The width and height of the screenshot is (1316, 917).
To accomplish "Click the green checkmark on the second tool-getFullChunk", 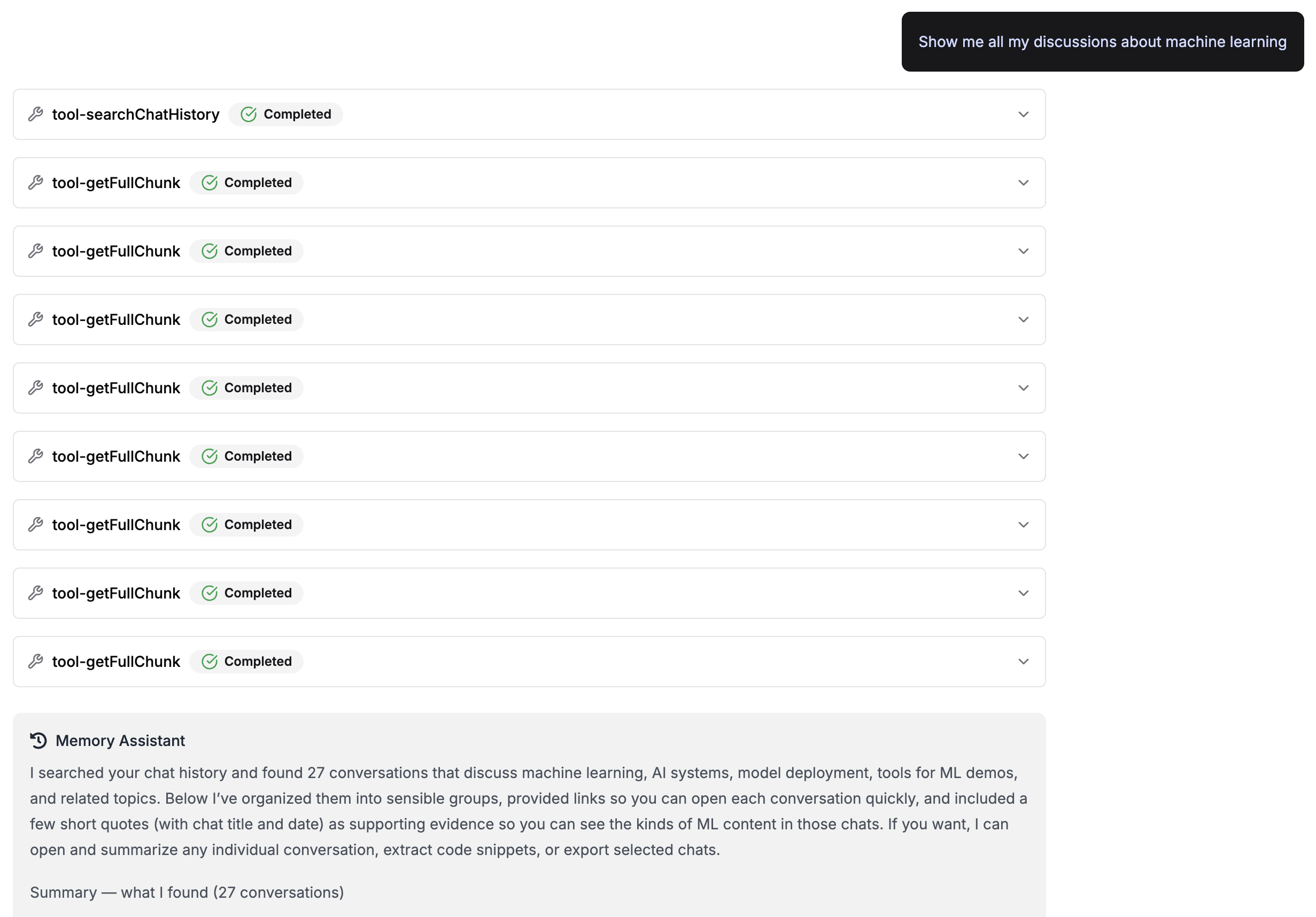I will click(210, 251).
